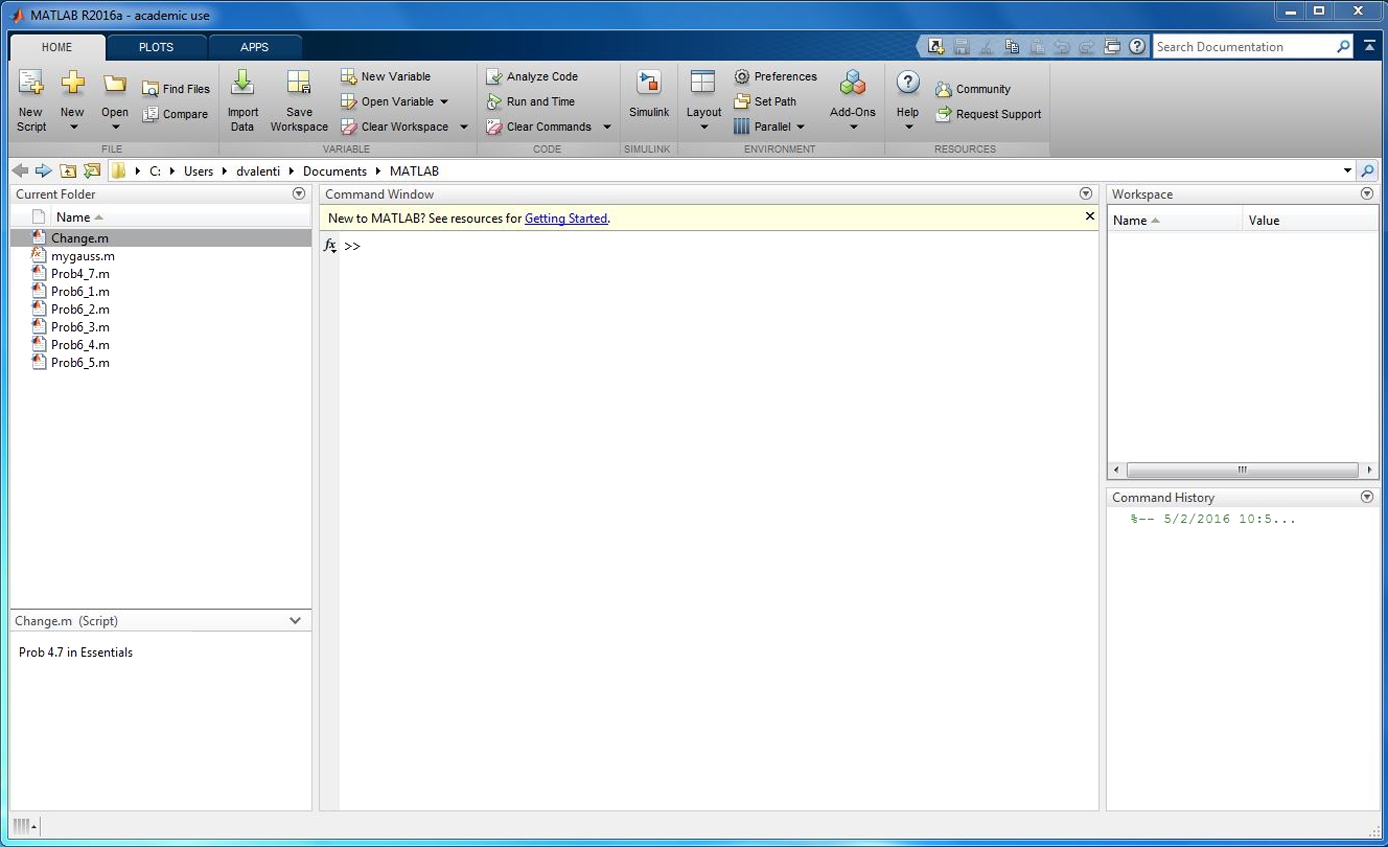Select the file Prob6_1.m

[x=80, y=292]
